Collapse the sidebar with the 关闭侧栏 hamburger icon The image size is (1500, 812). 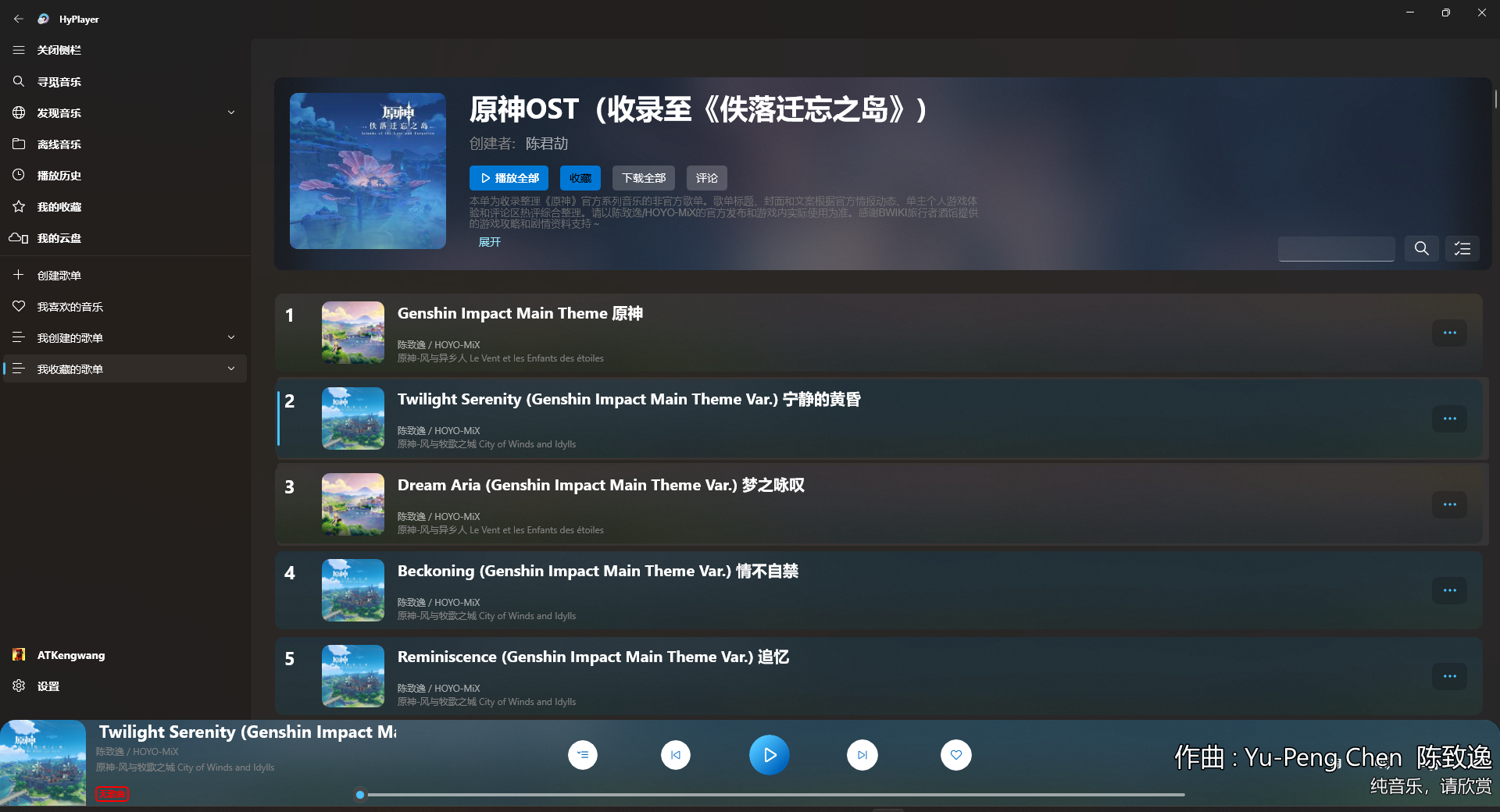pos(19,49)
